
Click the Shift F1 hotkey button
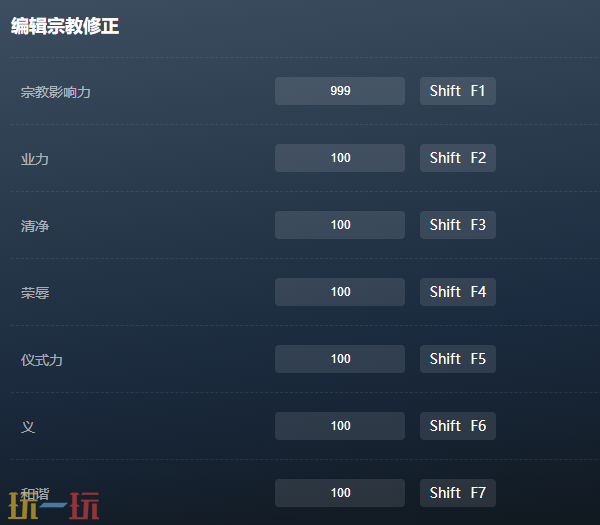tap(458, 91)
